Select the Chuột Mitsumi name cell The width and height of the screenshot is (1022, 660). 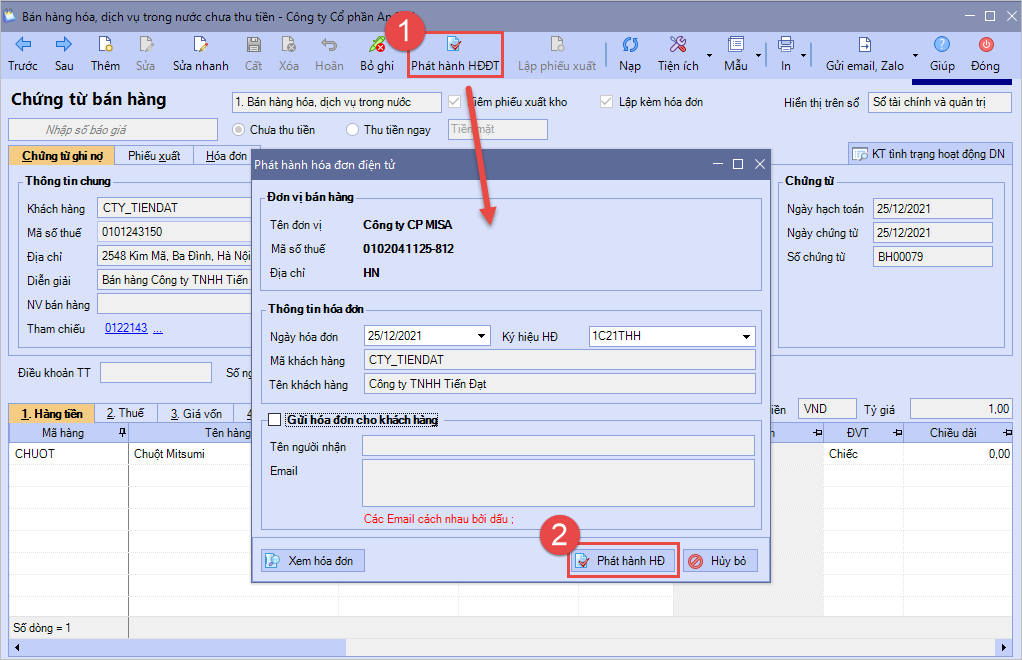190,453
